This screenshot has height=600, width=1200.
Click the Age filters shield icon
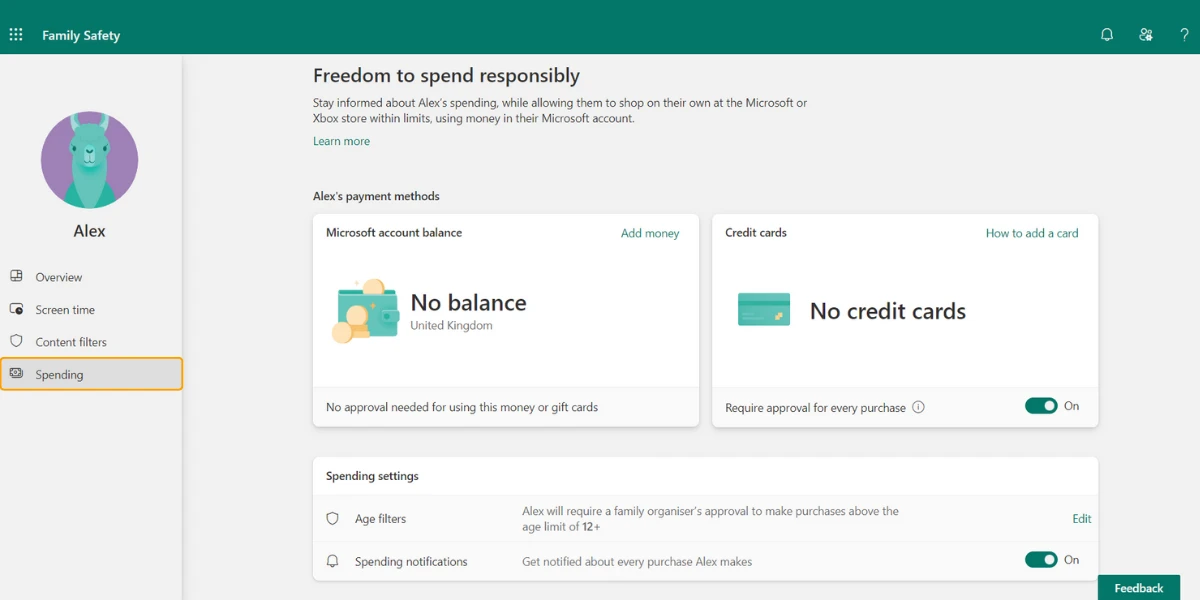coord(333,519)
